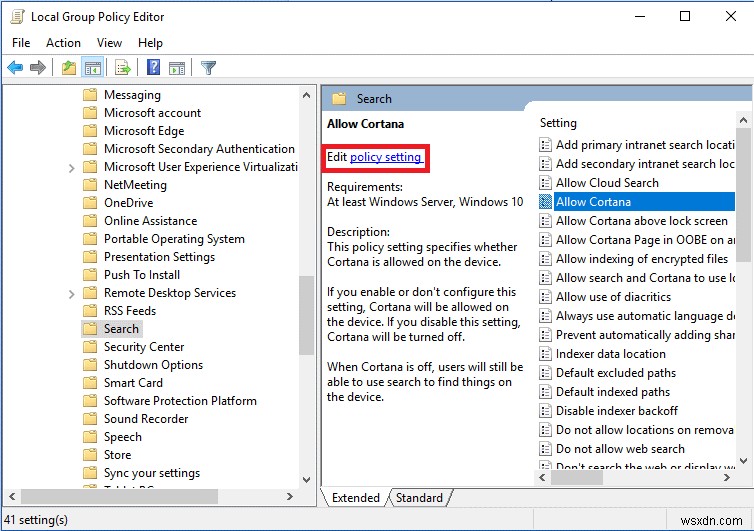This screenshot has width=754, height=531.
Task: Toggle the show/hide action pane icon
Action: click(177, 68)
